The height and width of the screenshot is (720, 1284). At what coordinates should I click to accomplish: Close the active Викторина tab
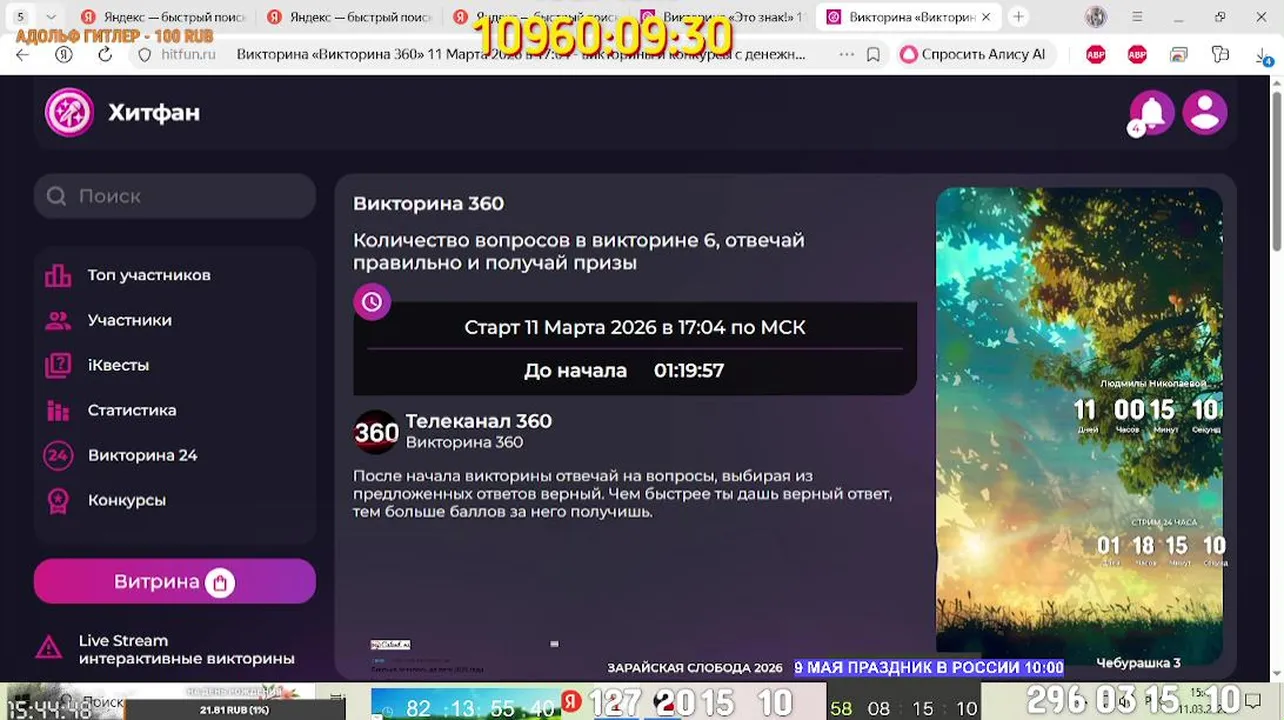coord(986,17)
